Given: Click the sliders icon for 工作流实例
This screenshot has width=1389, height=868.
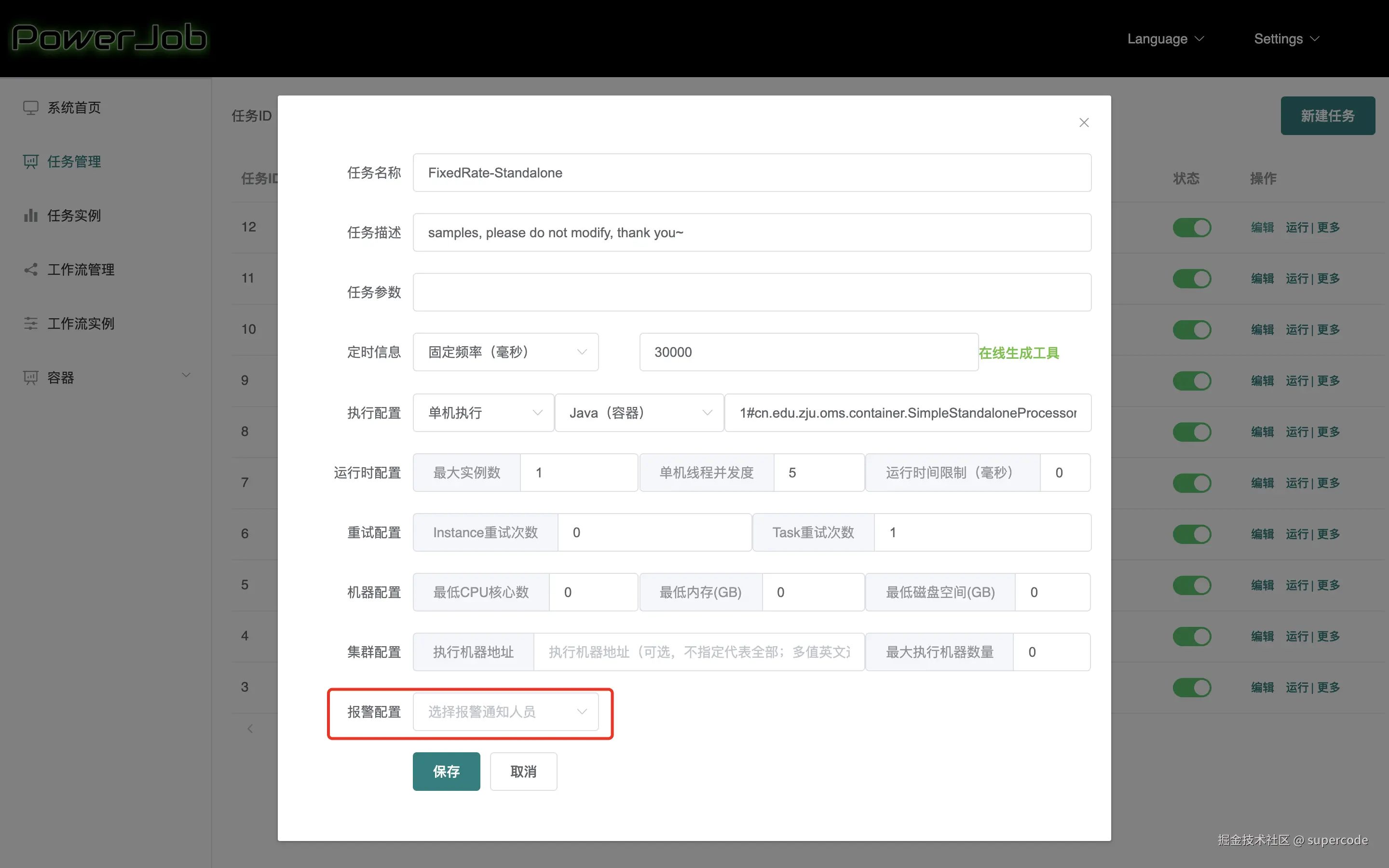Looking at the screenshot, I should (30, 323).
